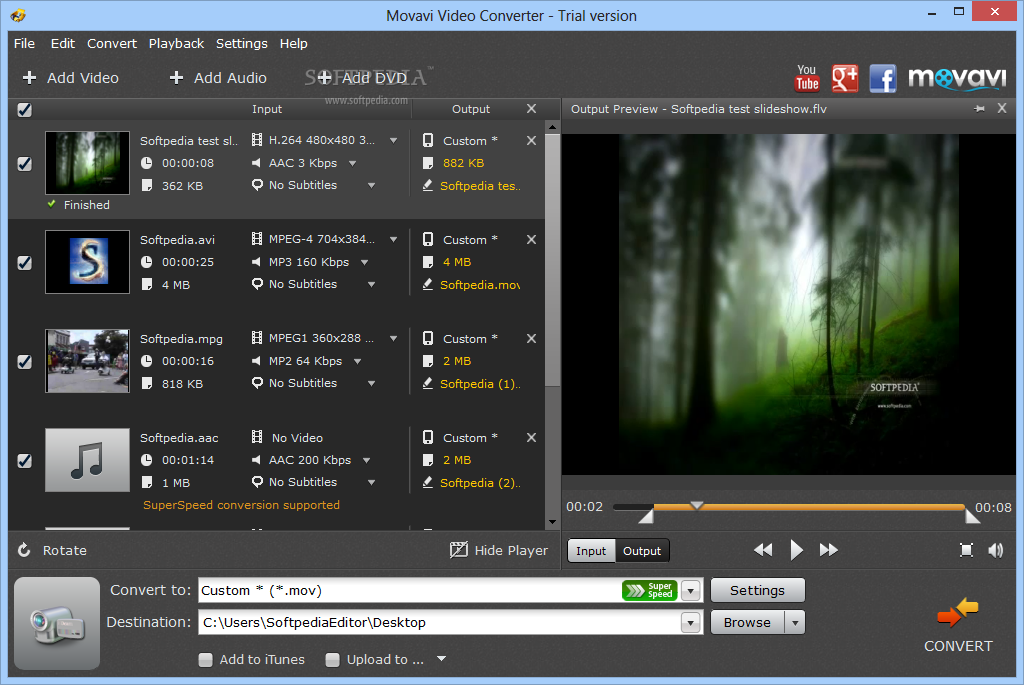
Task: Play the output preview
Action: pyautogui.click(x=796, y=550)
